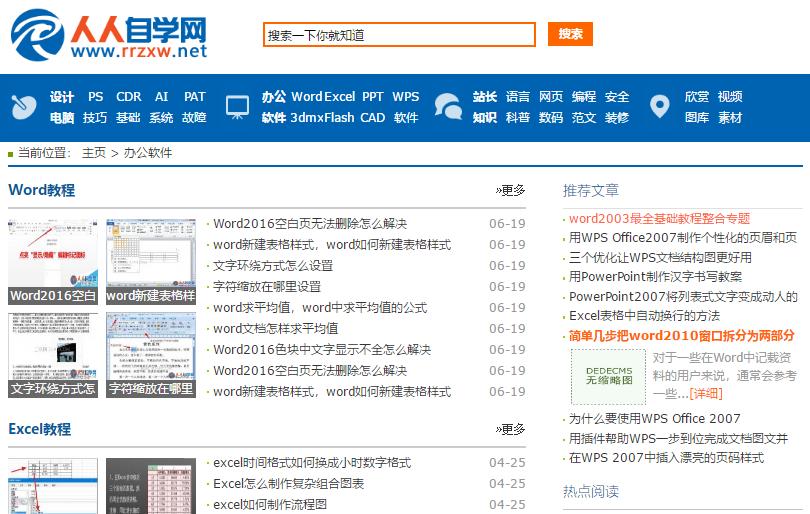810x514 pixels.
Task: Open 在WPS 2007中插入漂亮的页码样式 article
Action: point(666,458)
